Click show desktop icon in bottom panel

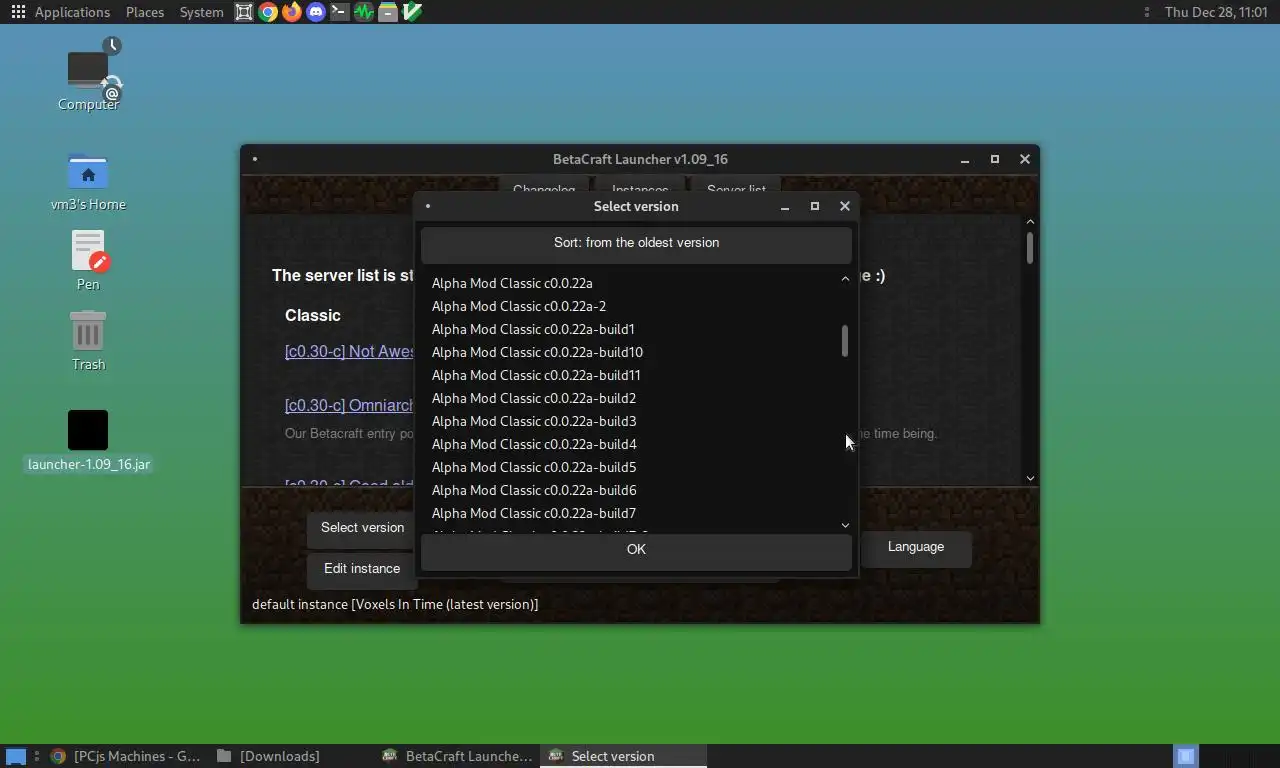(15, 756)
